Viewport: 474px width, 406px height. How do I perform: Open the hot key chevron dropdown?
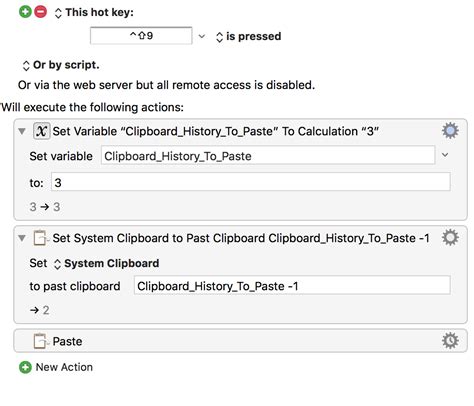[x=202, y=36]
